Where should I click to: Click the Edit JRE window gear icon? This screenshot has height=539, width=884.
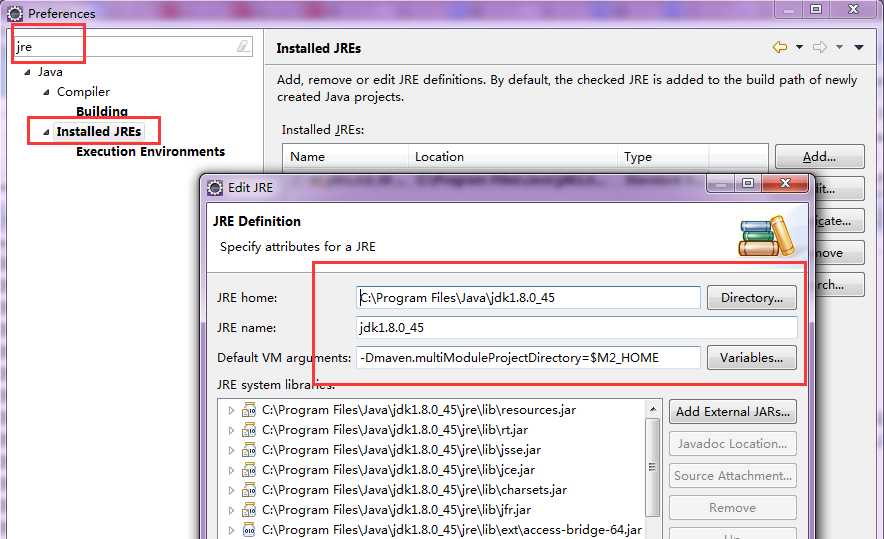pyautogui.click(x=215, y=188)
